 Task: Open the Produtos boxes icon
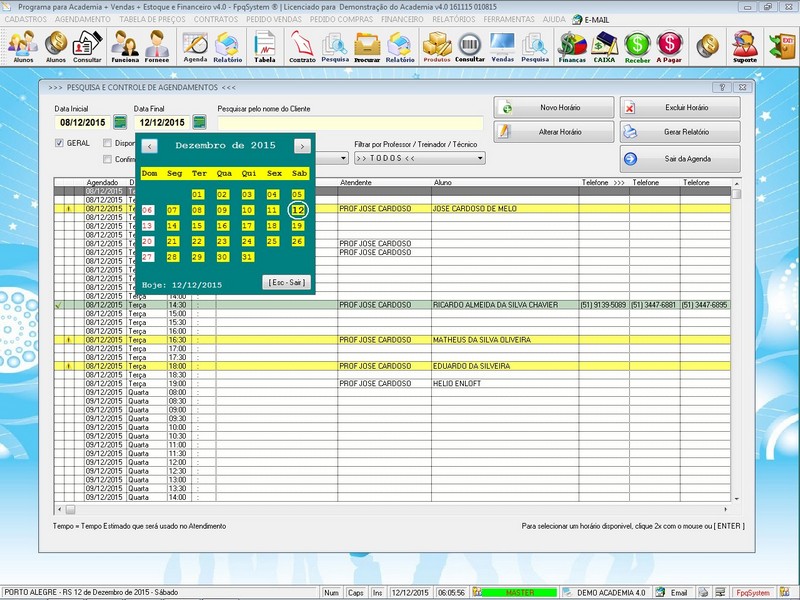(437, 46)
